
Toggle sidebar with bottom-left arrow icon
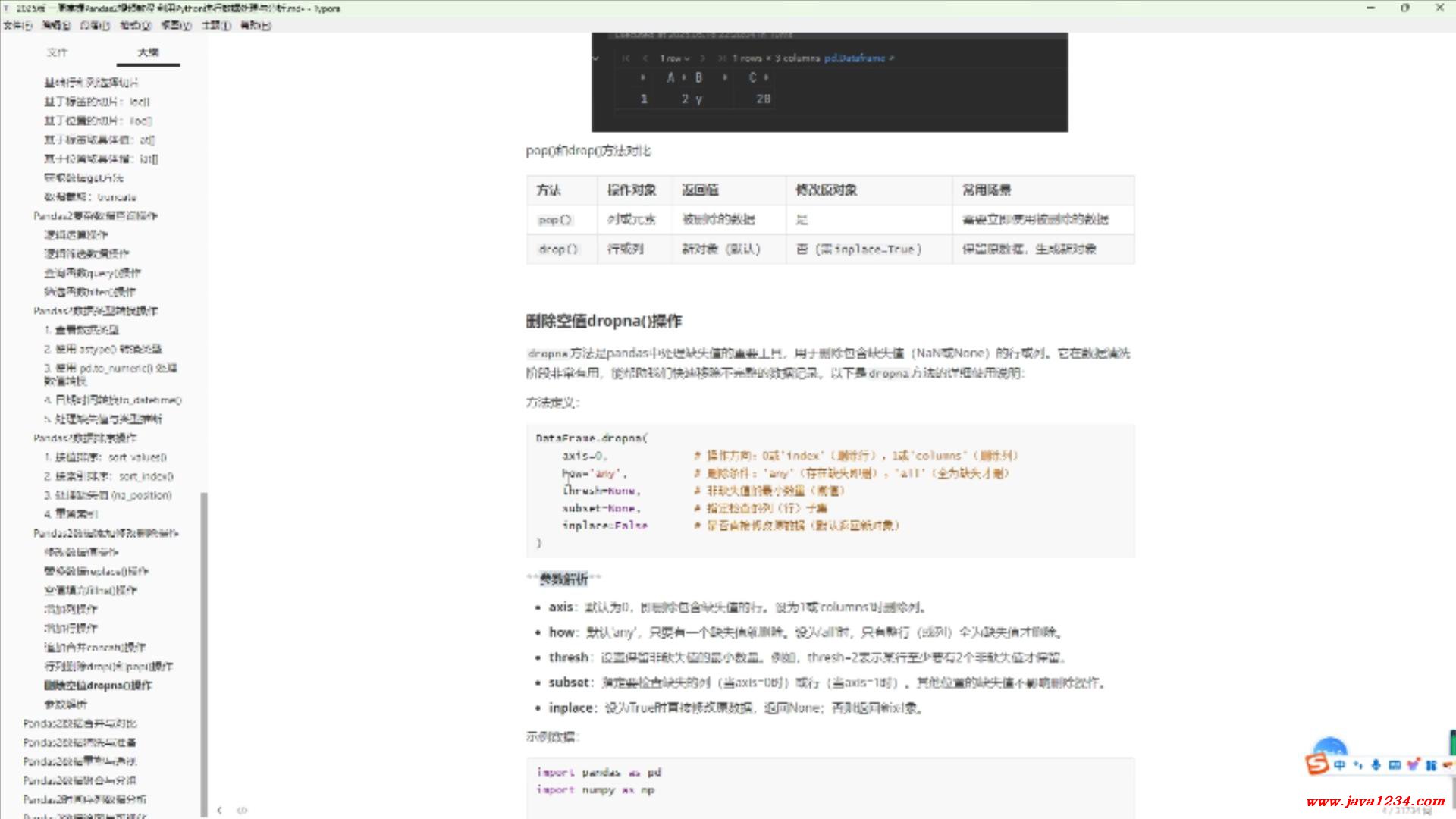pyautogui.click(x=220, y=810)
